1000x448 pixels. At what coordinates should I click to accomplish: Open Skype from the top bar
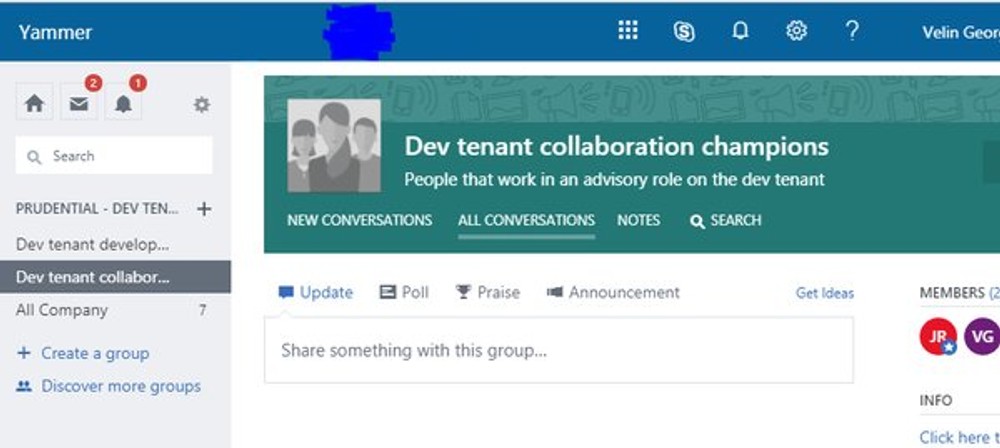click(684, 31)
